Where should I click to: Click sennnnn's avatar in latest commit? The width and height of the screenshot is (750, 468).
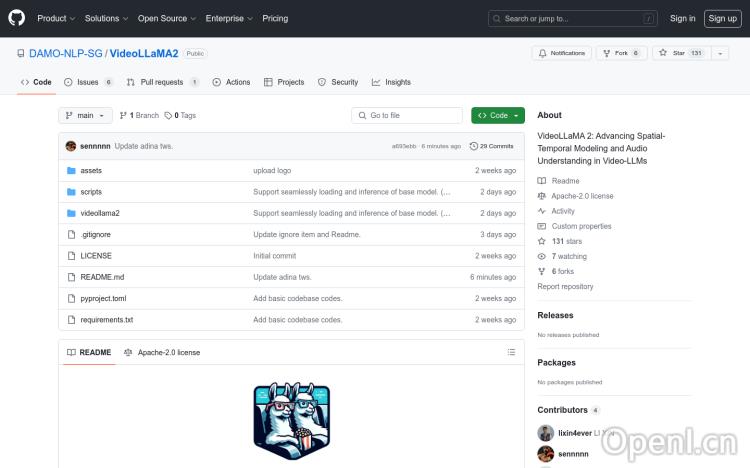tap(71, 146)
